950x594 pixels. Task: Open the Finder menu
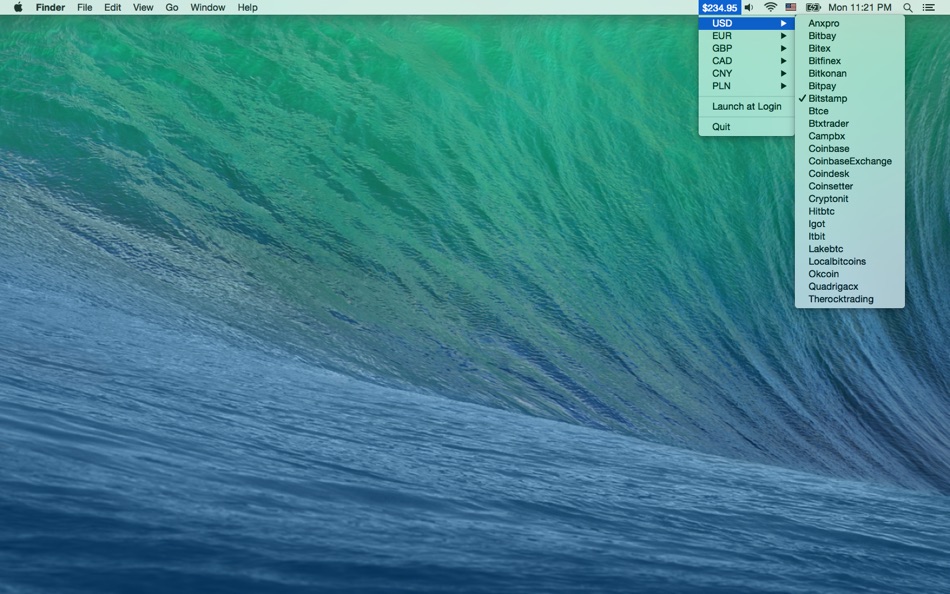tap(50, 7)
